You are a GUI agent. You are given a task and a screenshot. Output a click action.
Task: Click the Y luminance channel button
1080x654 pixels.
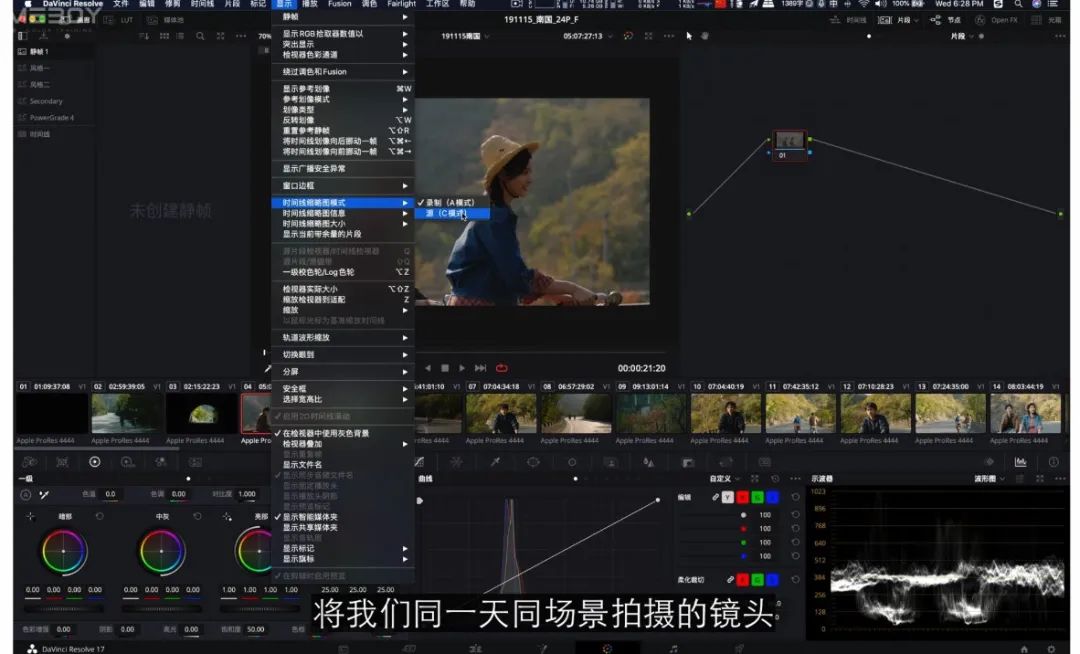pos(727,497)
